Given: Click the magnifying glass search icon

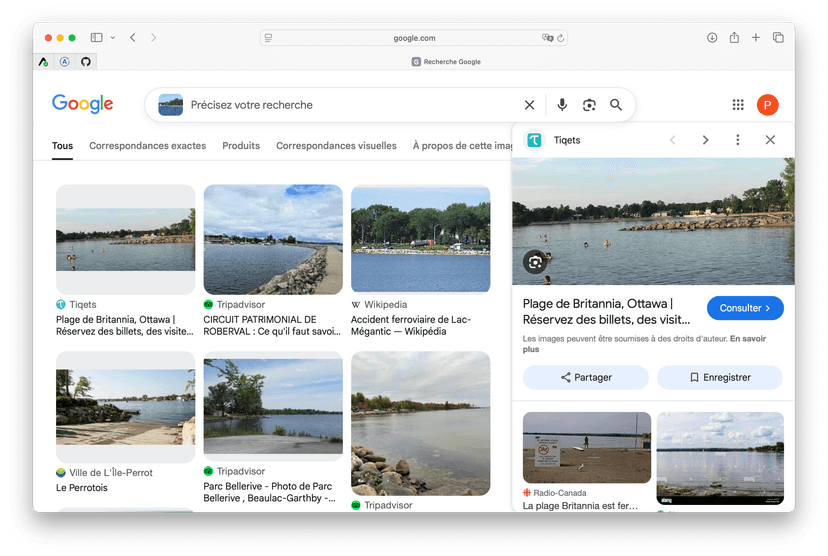Looking at the screenshot, I should pyautogui.click(x=616, y=105).
